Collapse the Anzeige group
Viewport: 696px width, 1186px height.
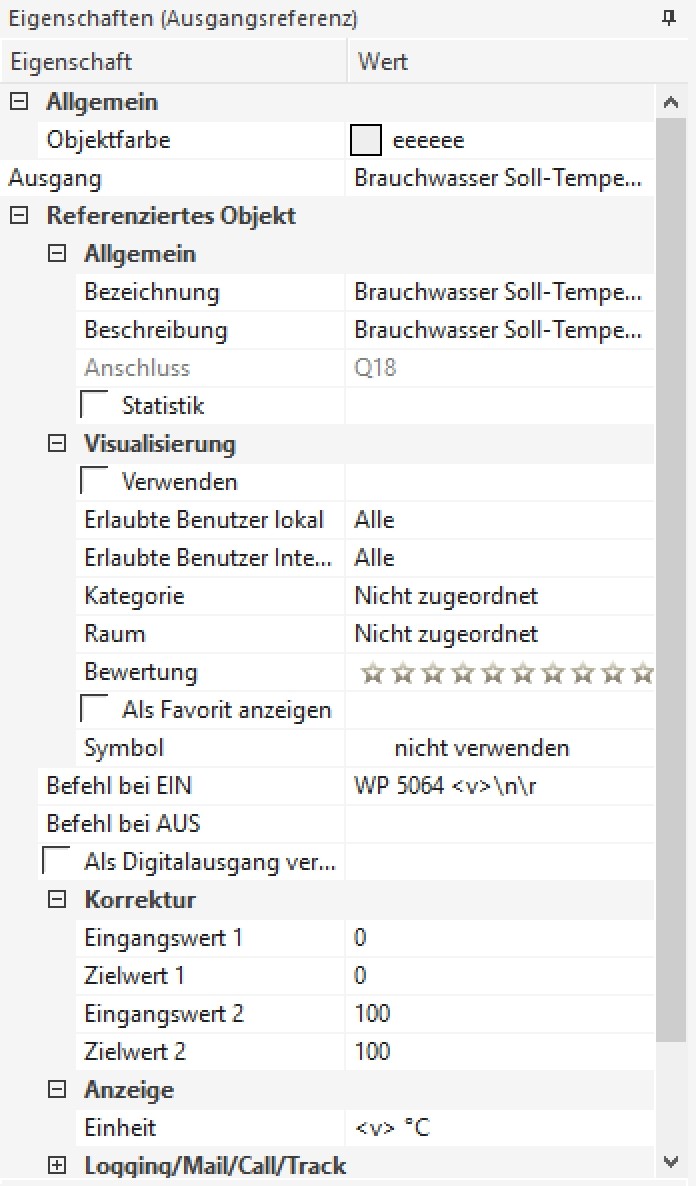56,1090
